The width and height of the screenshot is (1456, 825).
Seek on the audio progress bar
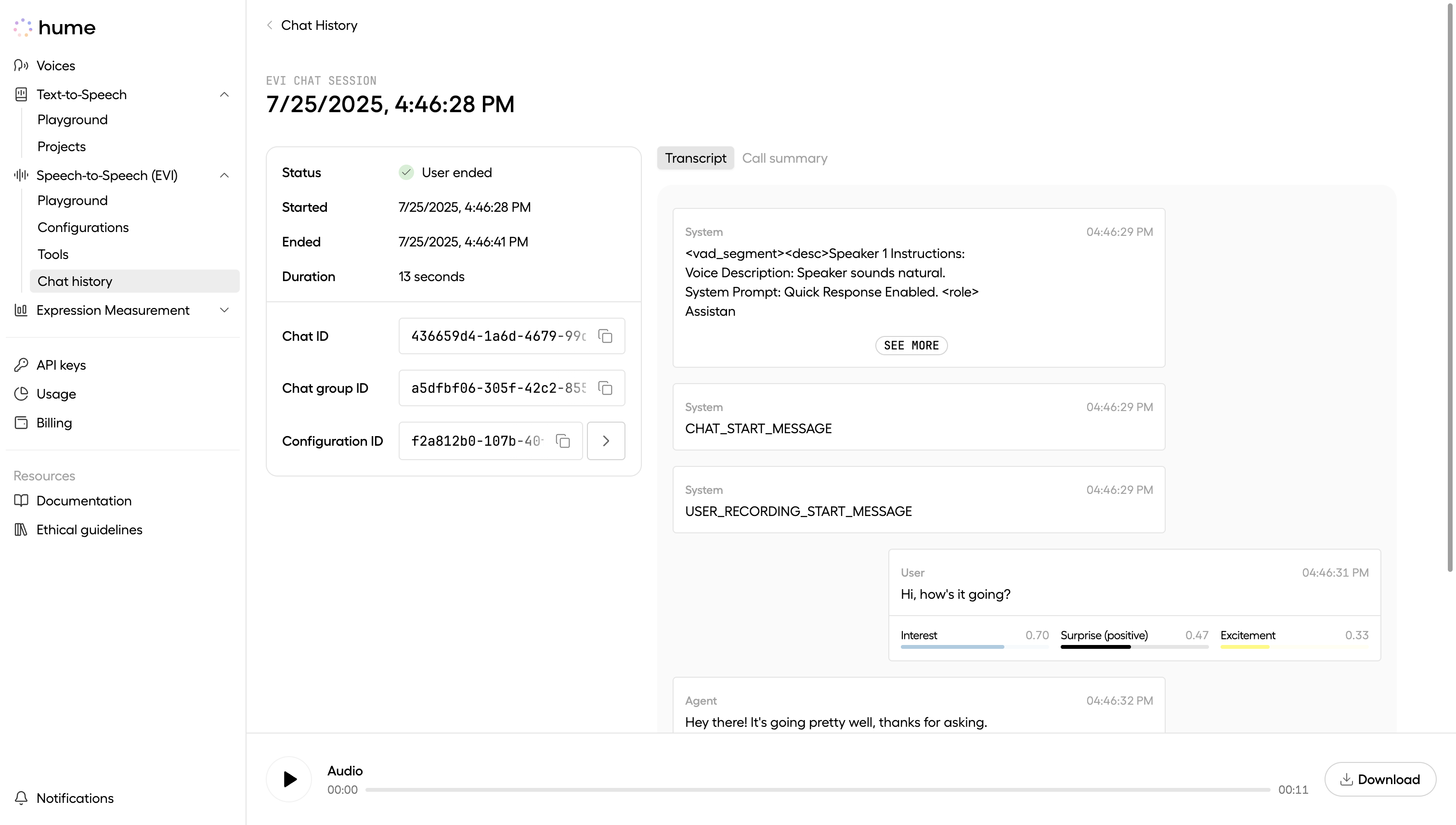pyautogui.click(x=817, y=789)
